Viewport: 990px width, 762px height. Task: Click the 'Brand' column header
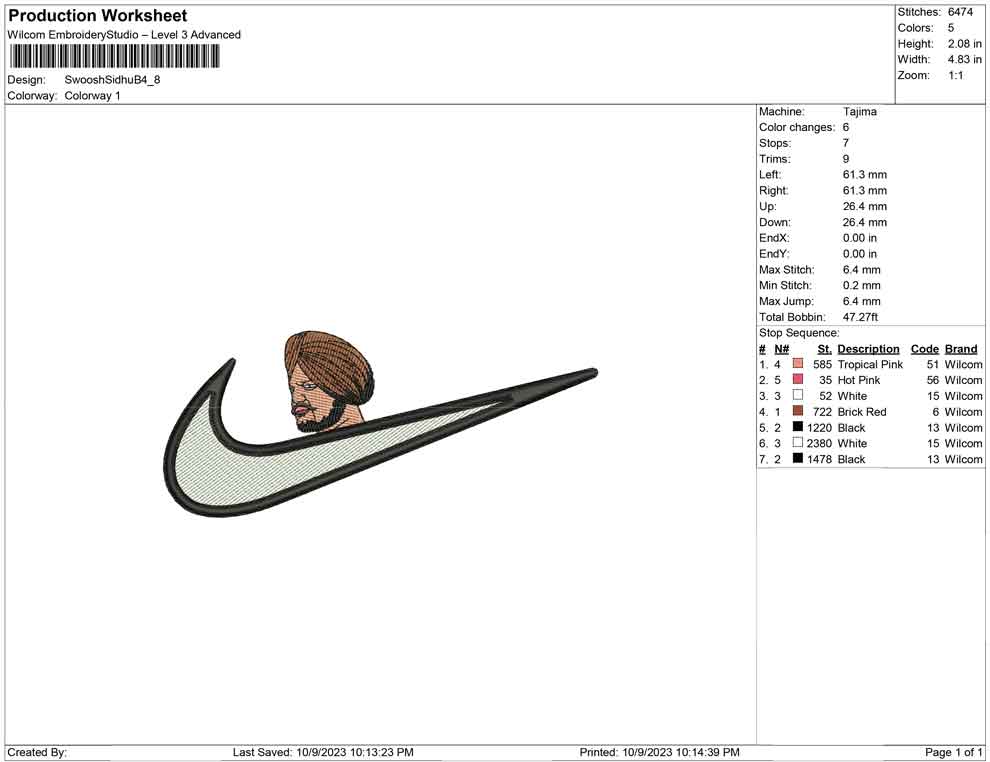click(x=961, y=349)
